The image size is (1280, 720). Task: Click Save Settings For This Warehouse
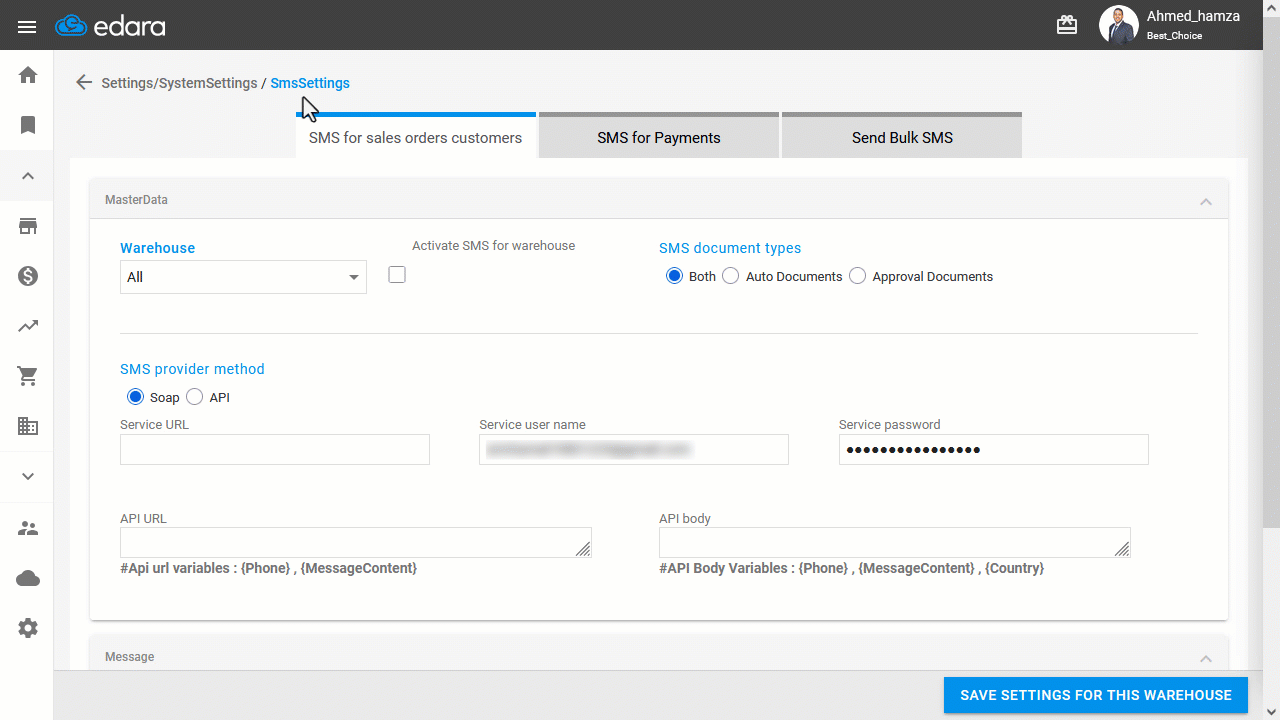tap(1096, 695)
